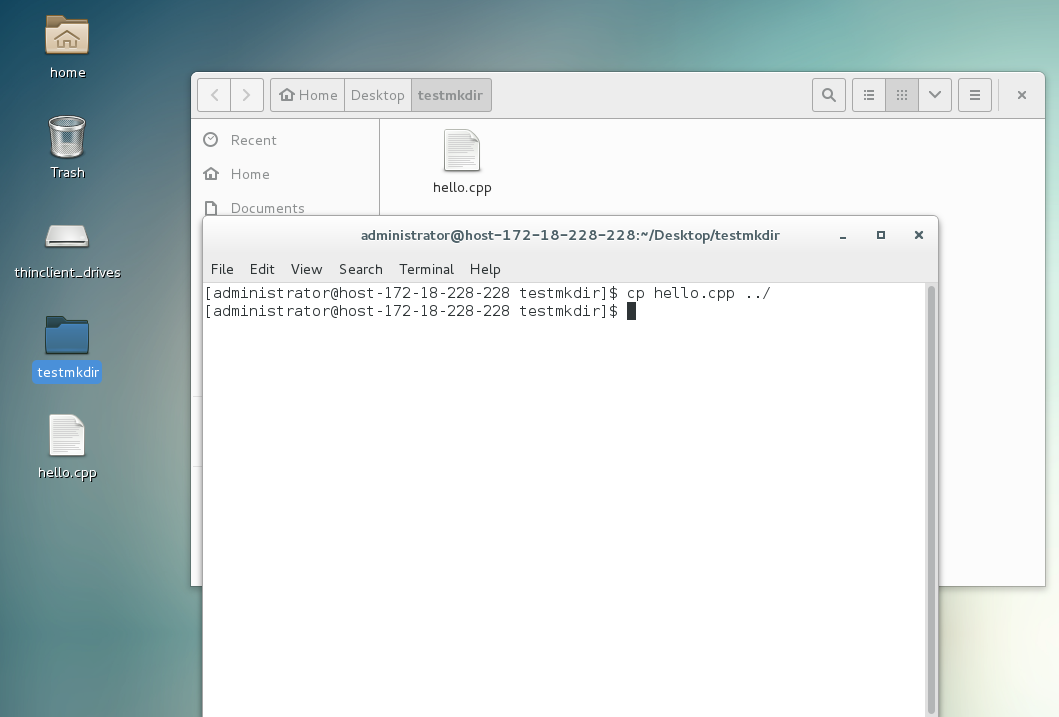Select Documents in the sidebar

(x=267, y=208)
